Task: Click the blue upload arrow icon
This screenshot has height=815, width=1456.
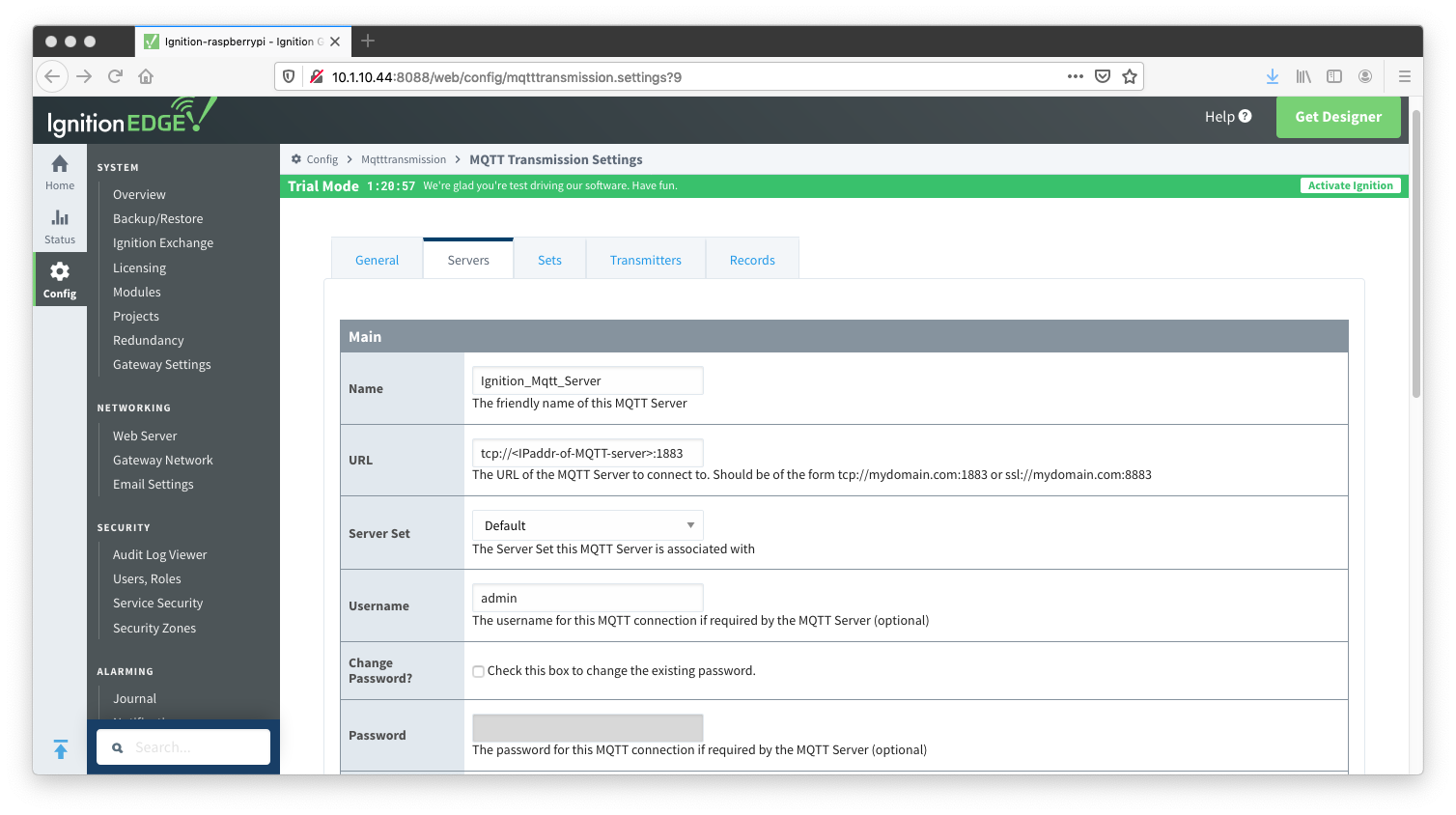Action: pos(61,749)
